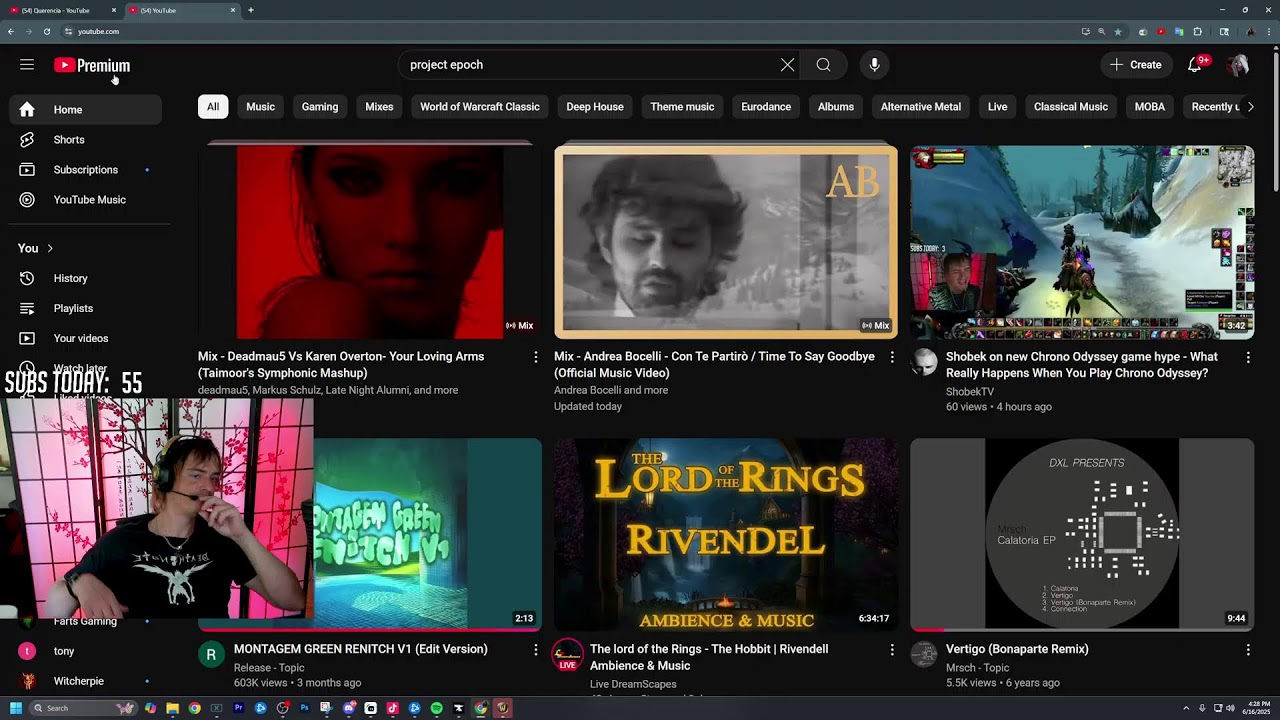
Task: Open Subscriptions in the sidebar
Action: [x=85, y=170]
